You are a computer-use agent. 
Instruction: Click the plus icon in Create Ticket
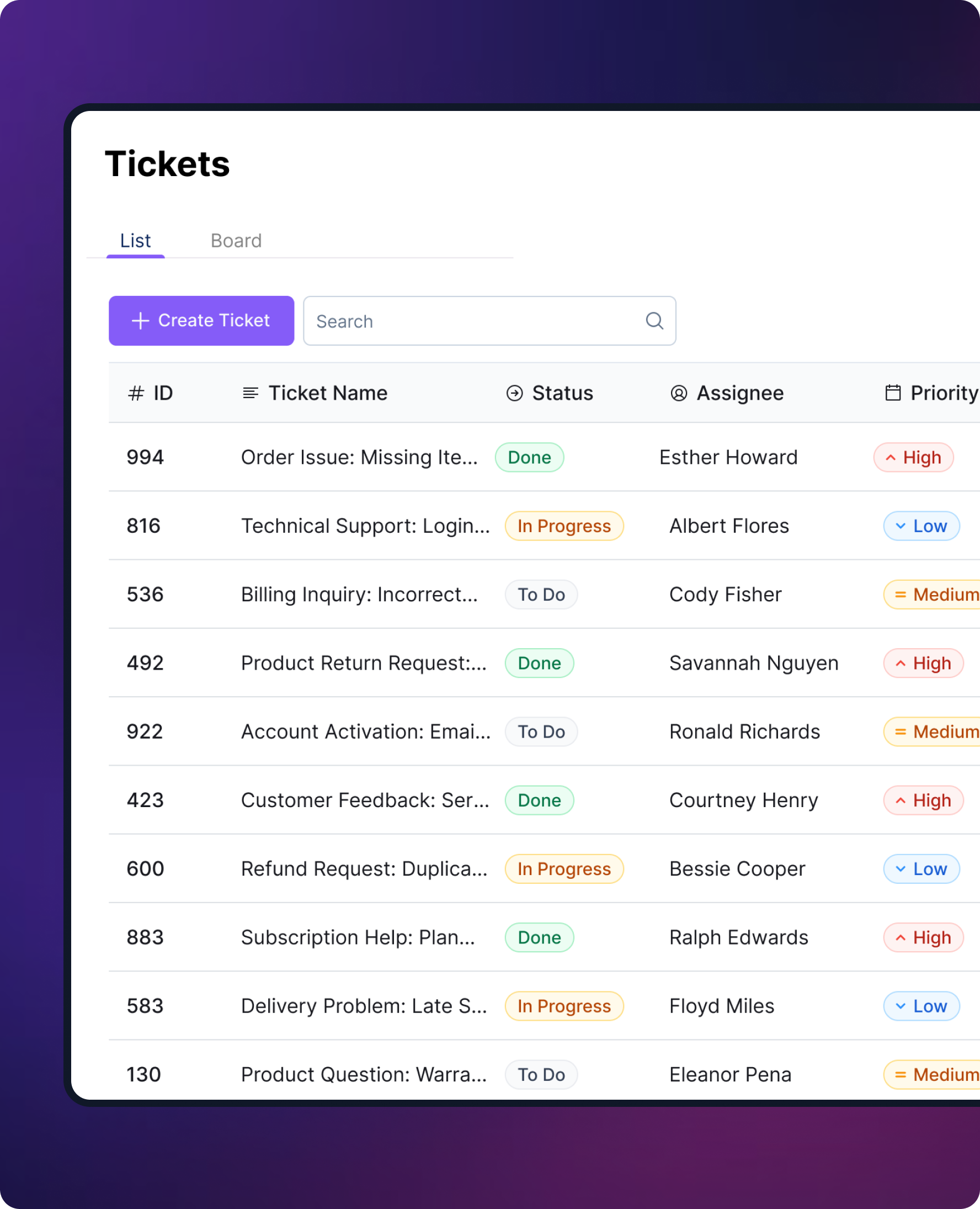140,321
